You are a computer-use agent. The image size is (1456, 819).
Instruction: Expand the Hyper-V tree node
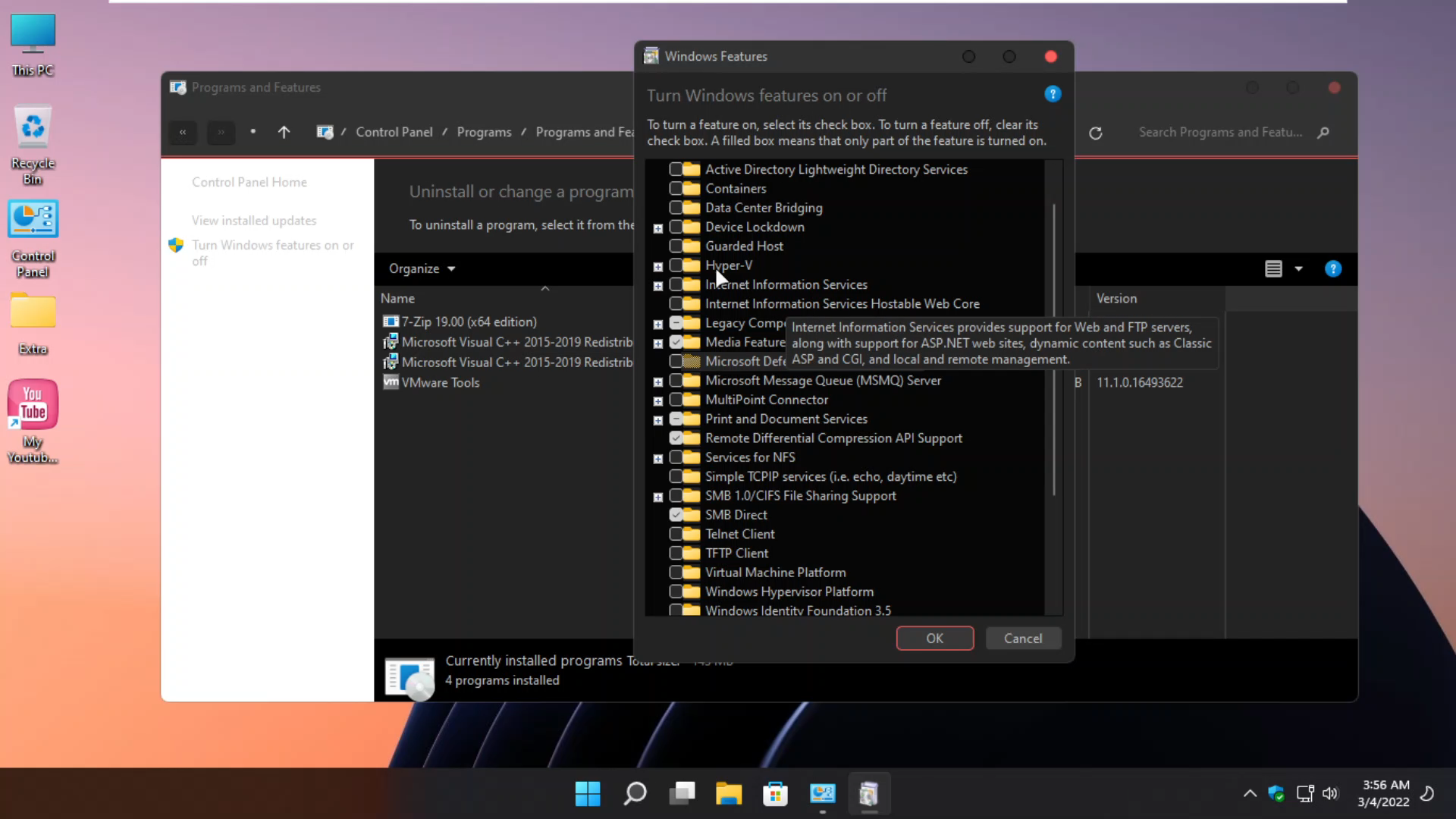(658, 267)
